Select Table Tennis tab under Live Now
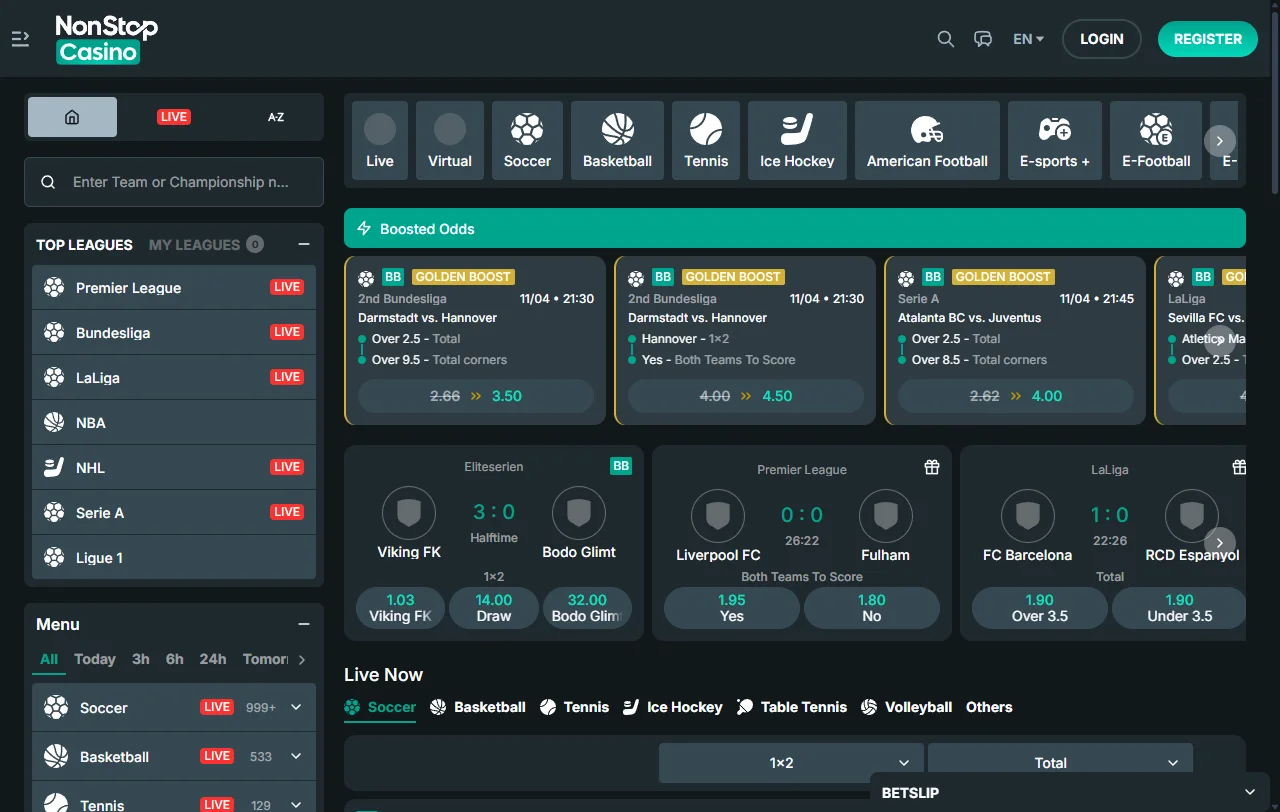1280x812 pixels. click(x=792, y=707)
